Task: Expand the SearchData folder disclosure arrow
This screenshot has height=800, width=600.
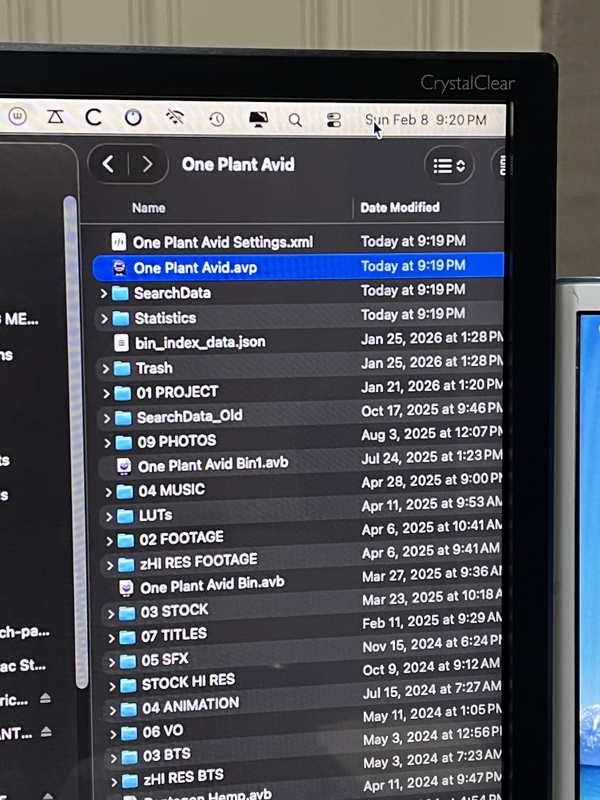Action: 103,293
